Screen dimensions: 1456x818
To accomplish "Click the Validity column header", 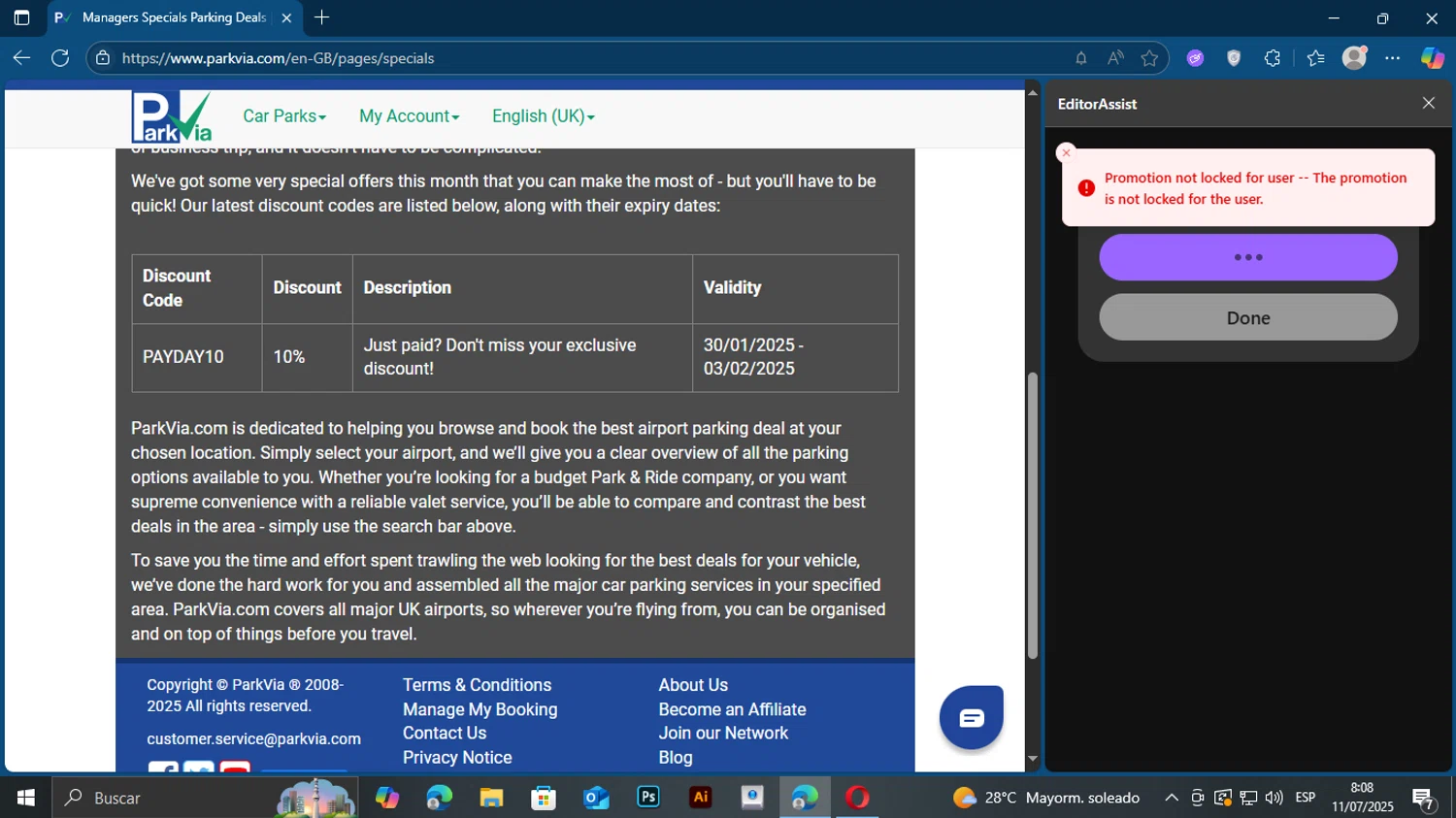I will (795, 288).
